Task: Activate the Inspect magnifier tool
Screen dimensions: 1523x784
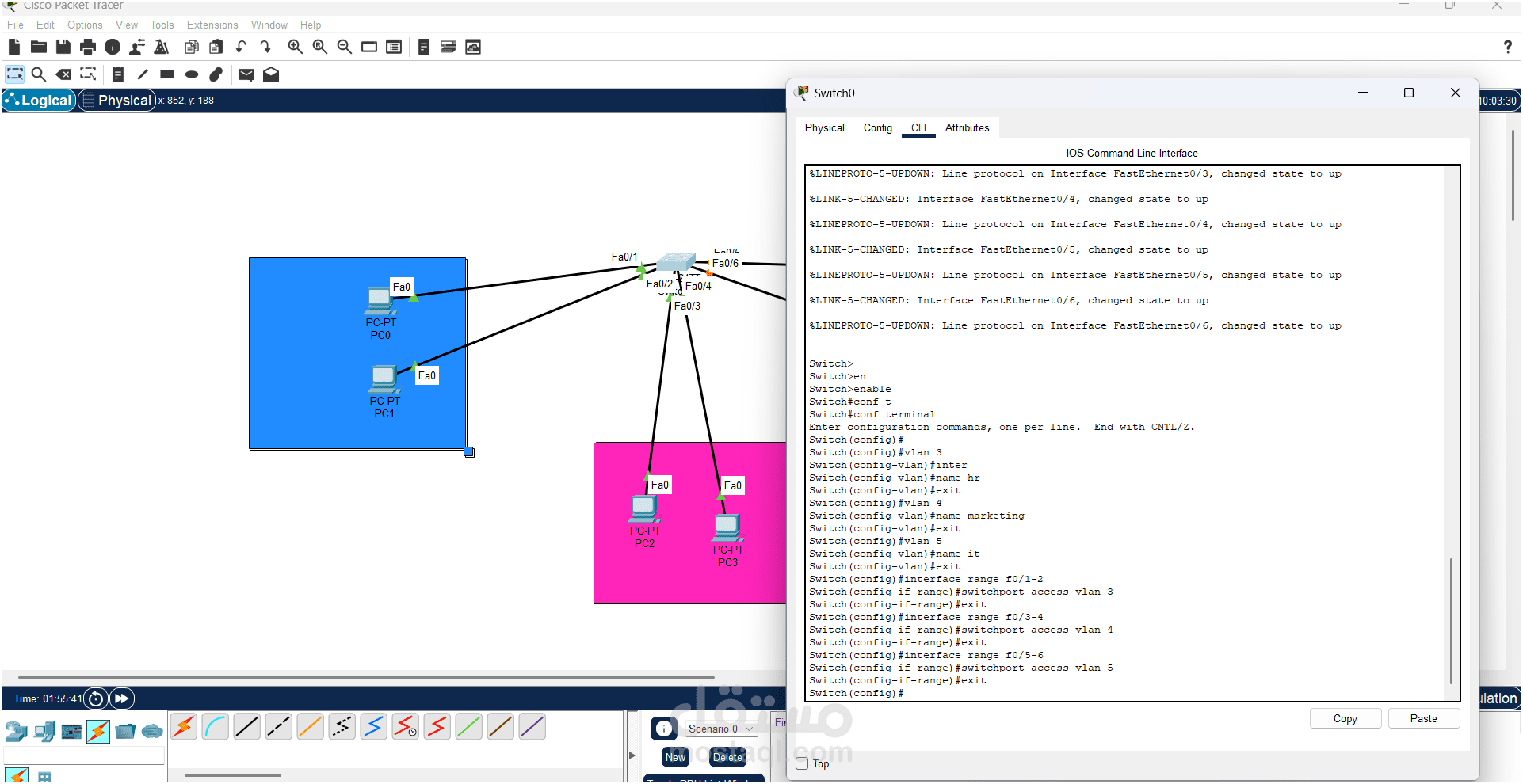Action: (39, 75)
